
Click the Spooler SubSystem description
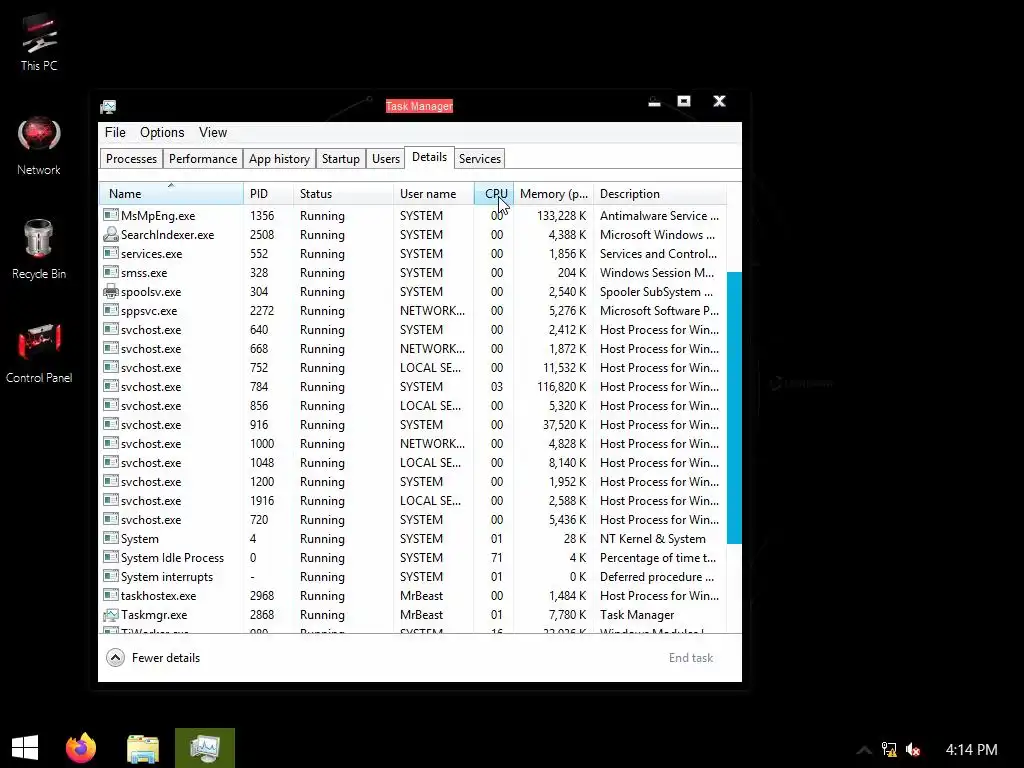[x=656, y=292]
